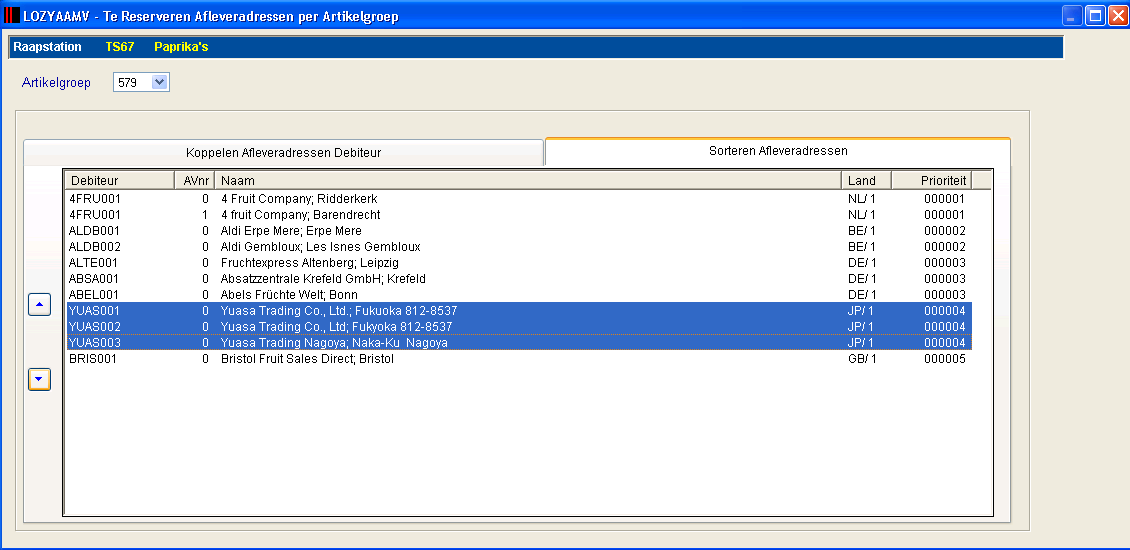The height and width of the screenshot is (550, 1130).
Task: Sort by the Debiteur column header
Action: coord(120,180)
